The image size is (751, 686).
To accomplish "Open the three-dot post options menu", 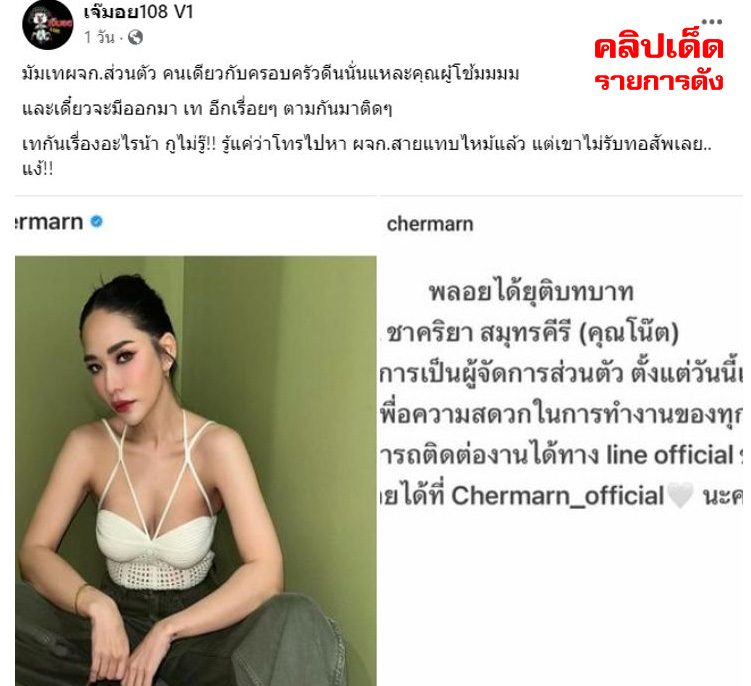I will [x=712, y=22].
